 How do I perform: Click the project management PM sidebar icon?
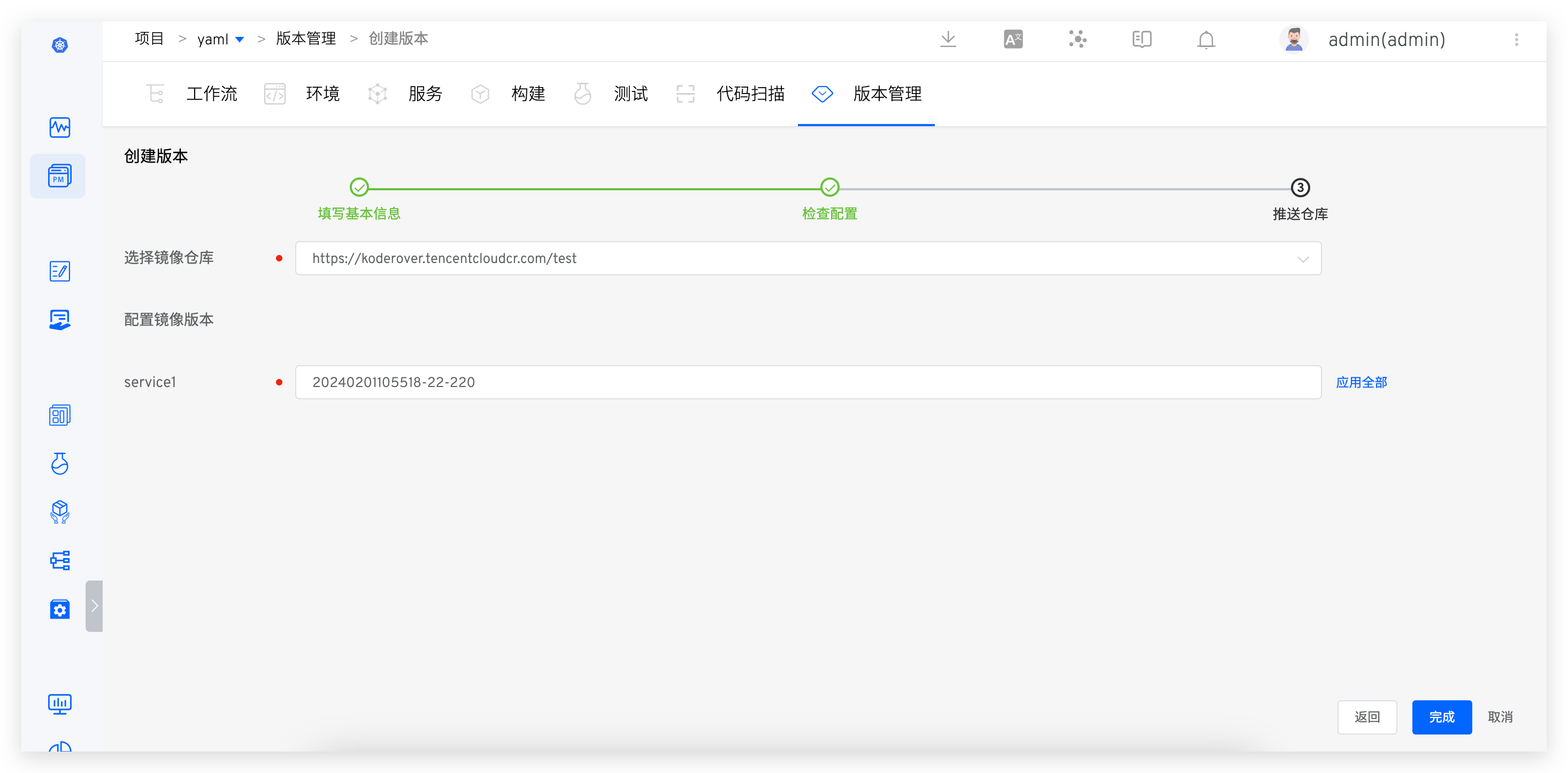59,176
